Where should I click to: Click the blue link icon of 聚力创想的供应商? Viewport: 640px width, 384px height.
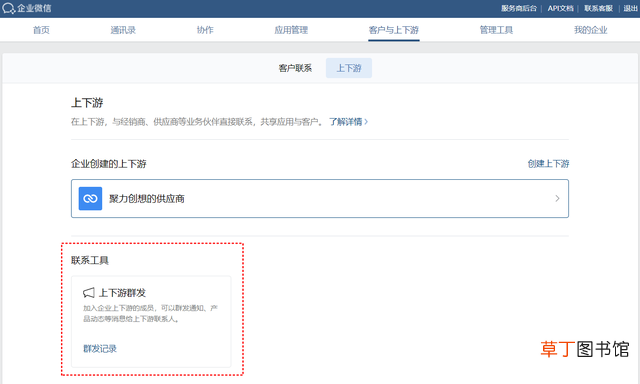pos(90,198)
